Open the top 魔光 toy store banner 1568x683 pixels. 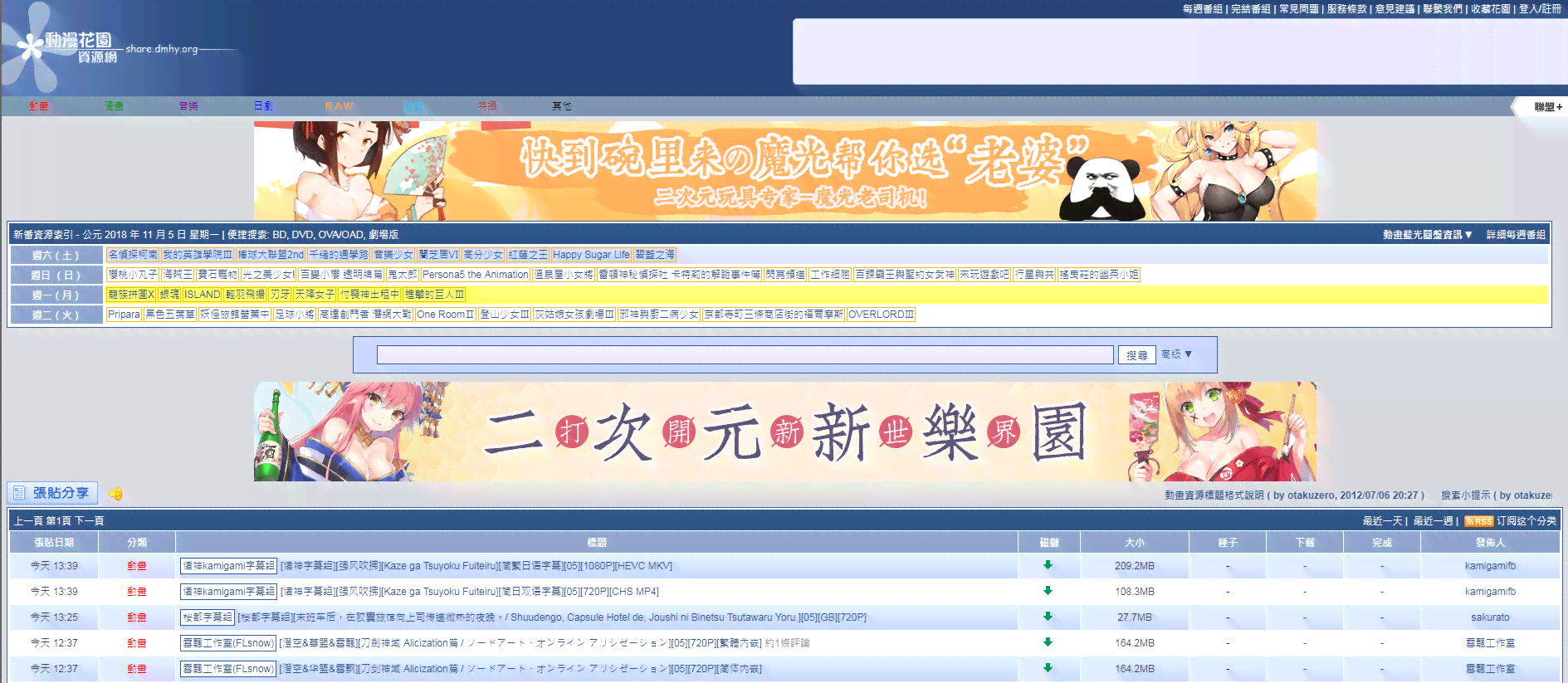pyautogui.click(x=785, y=171)
